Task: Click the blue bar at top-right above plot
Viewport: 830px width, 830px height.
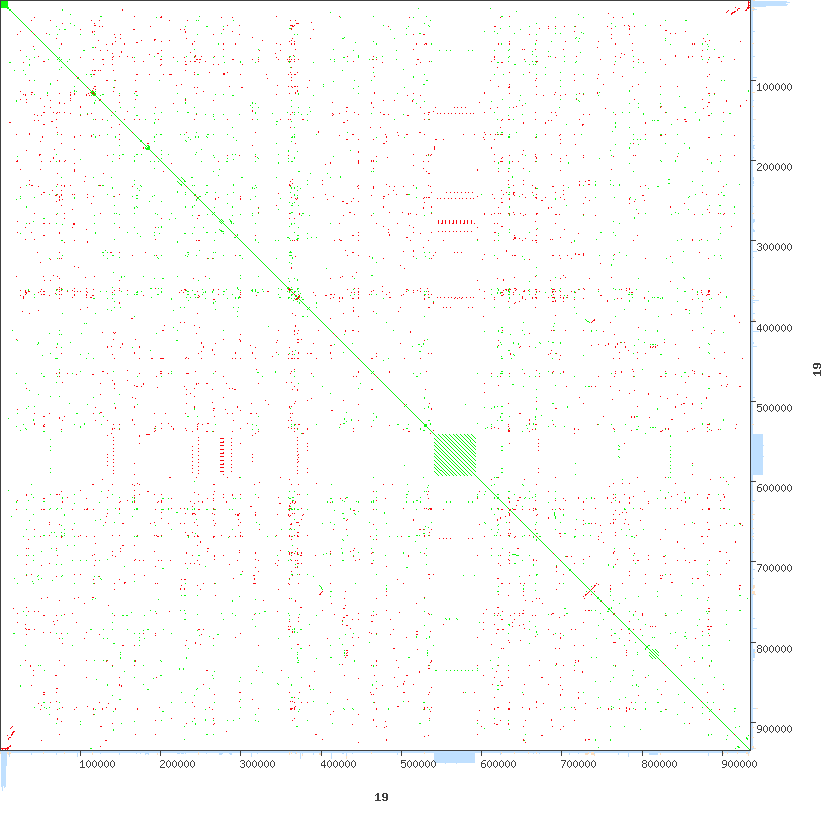Action: point(768,4)
